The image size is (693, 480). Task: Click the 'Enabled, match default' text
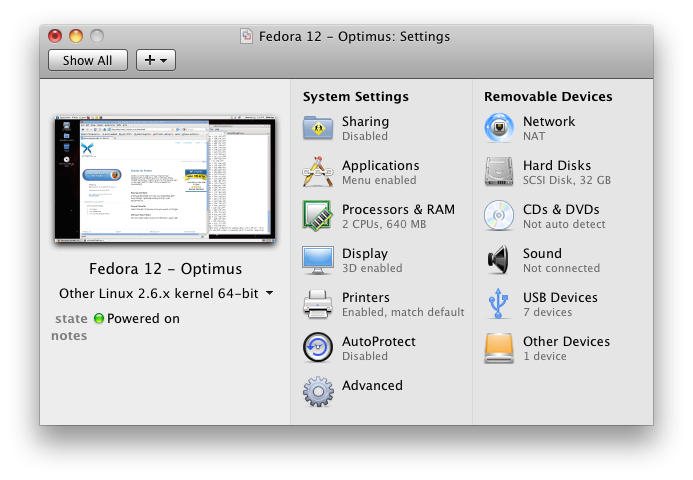(x=403, y=312)
